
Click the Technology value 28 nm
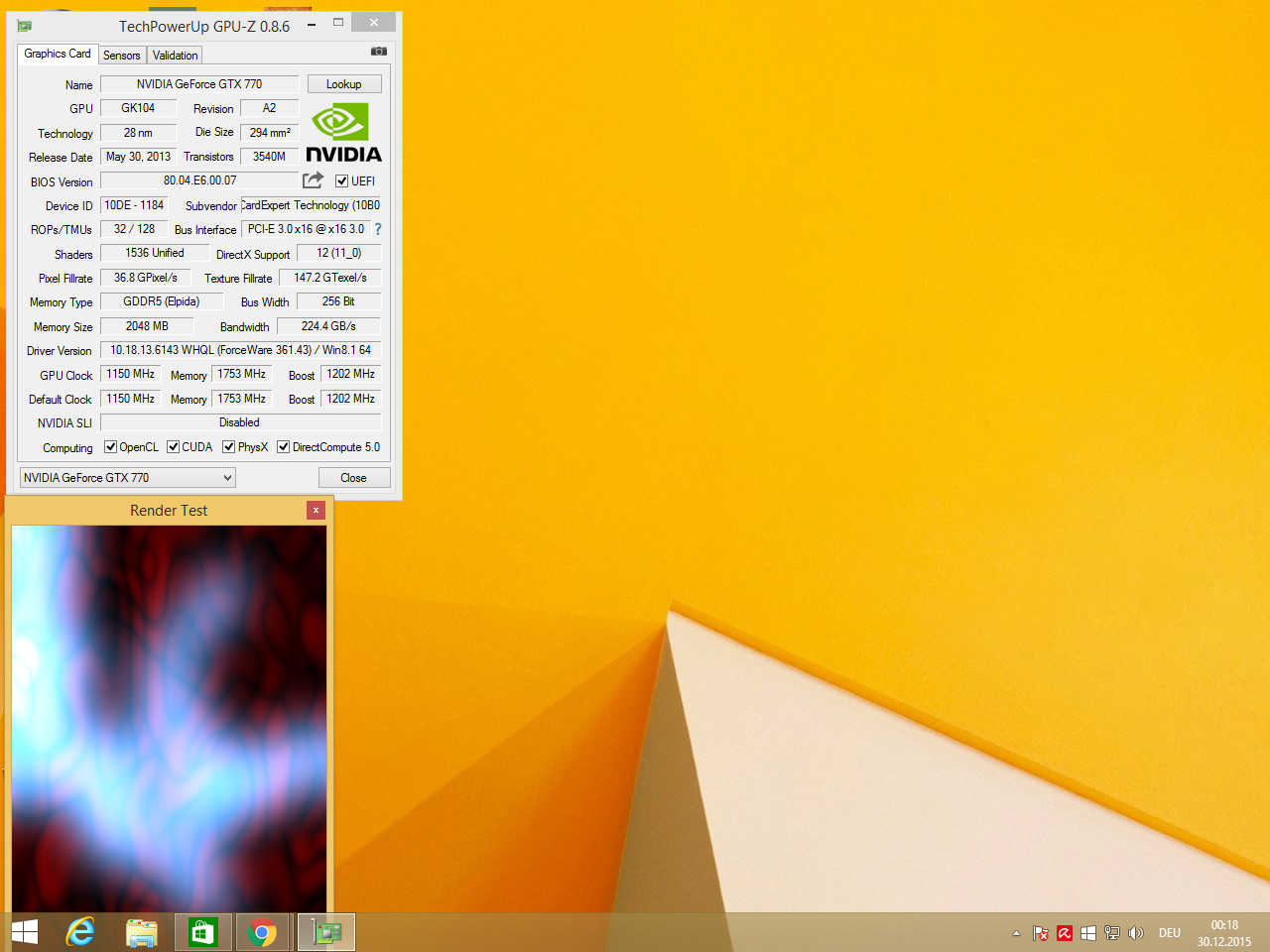pos(138,133)
